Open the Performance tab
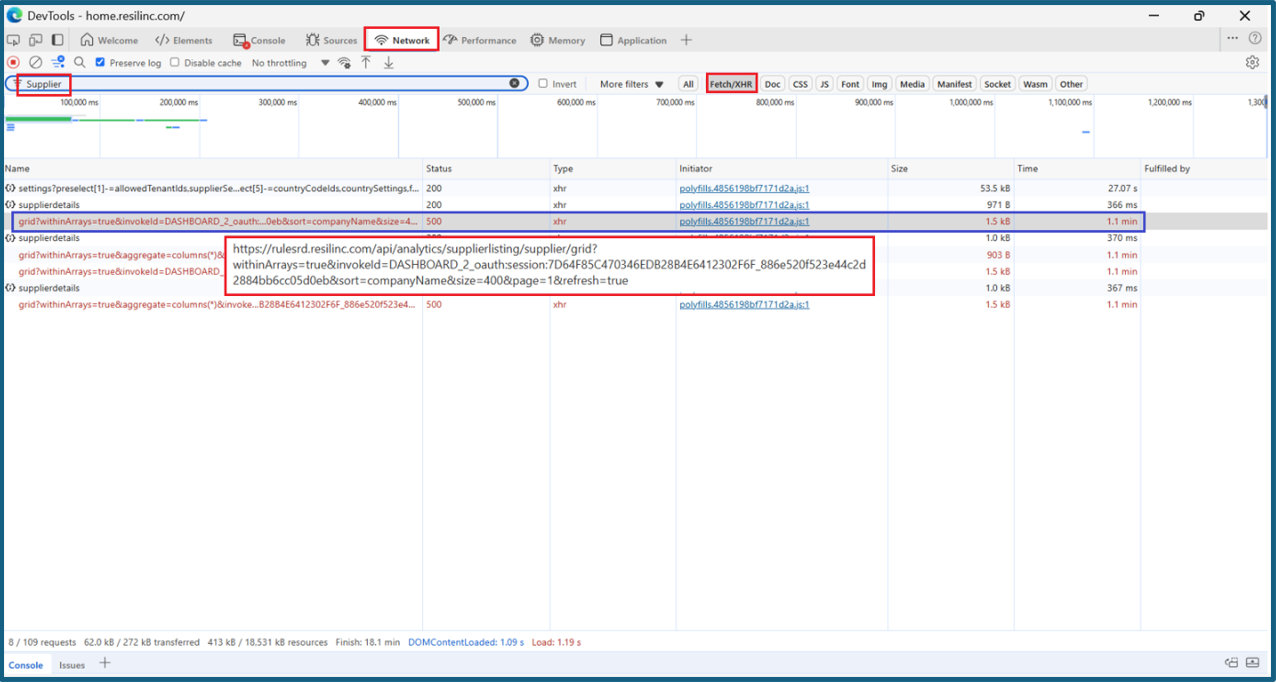Viewport: 1276px width, 683px height. [480, 40]
